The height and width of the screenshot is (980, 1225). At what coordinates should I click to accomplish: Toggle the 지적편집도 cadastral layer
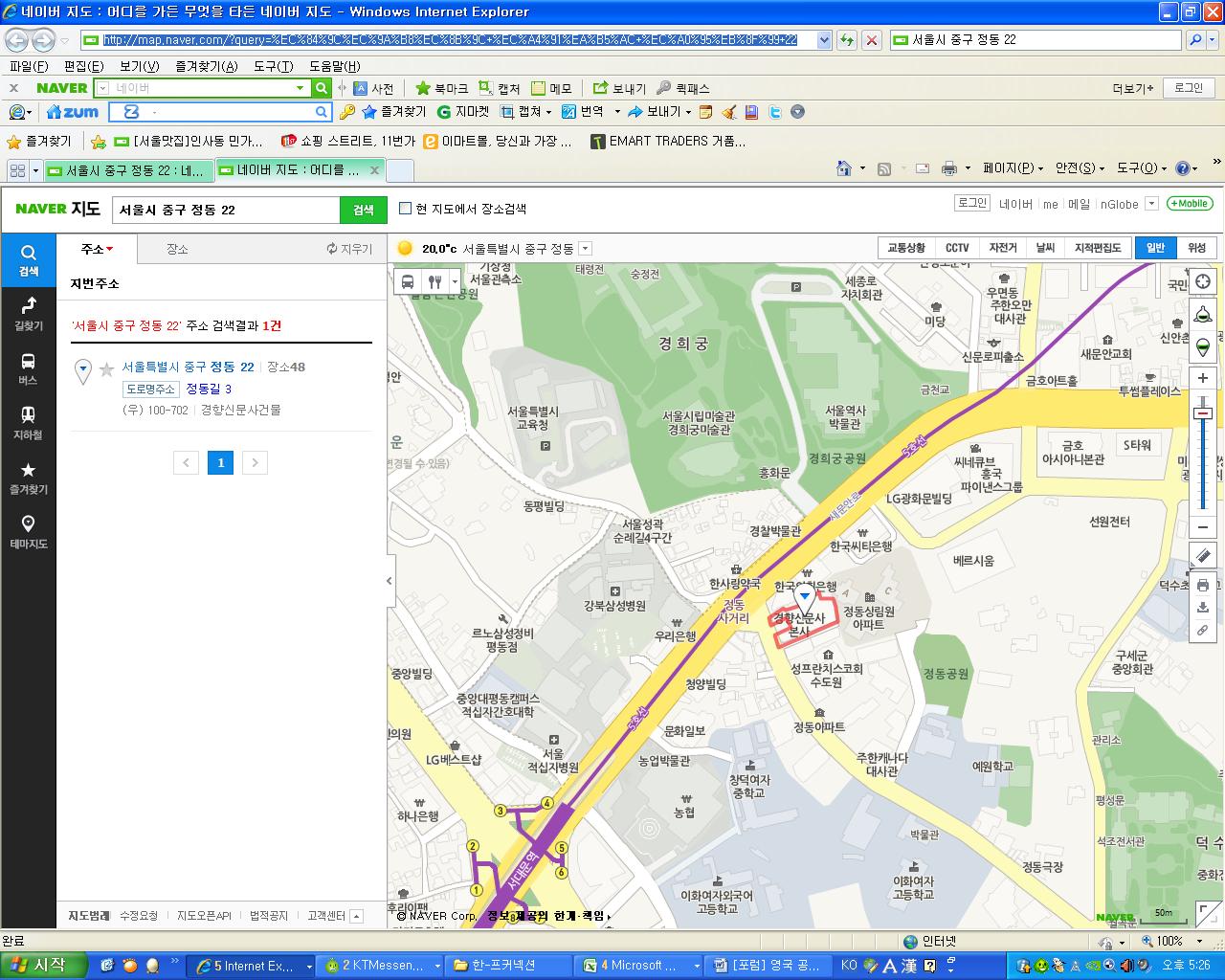(x=1097, y=248)
